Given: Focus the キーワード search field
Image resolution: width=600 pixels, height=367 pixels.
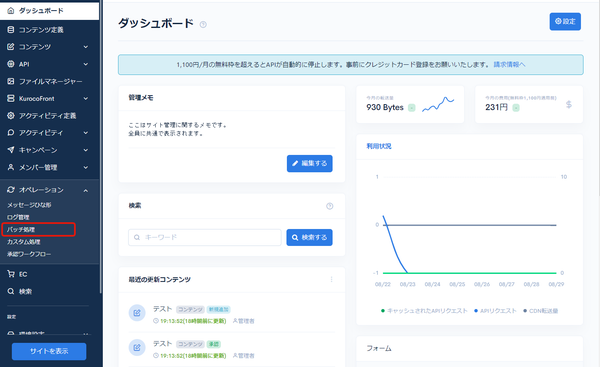Looking at the screenshot, I should click(205, 237).
